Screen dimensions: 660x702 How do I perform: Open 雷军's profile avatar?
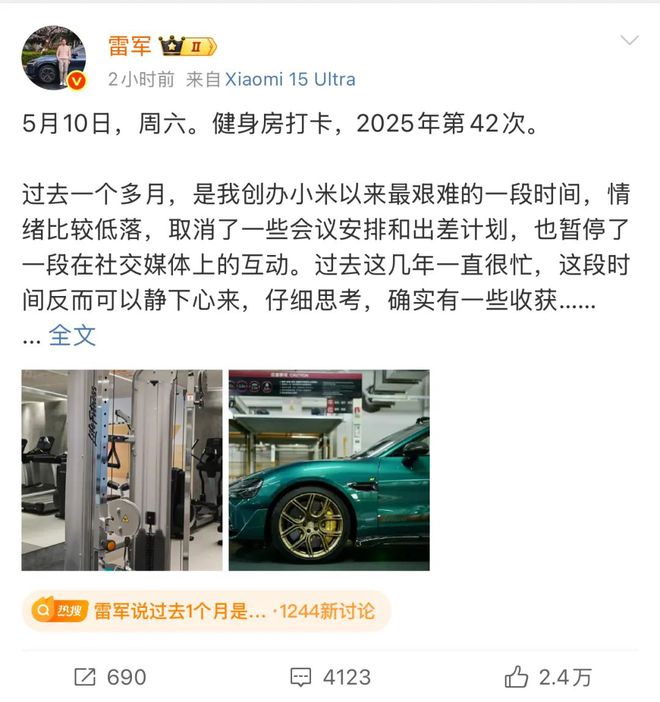tap(54, 58)
